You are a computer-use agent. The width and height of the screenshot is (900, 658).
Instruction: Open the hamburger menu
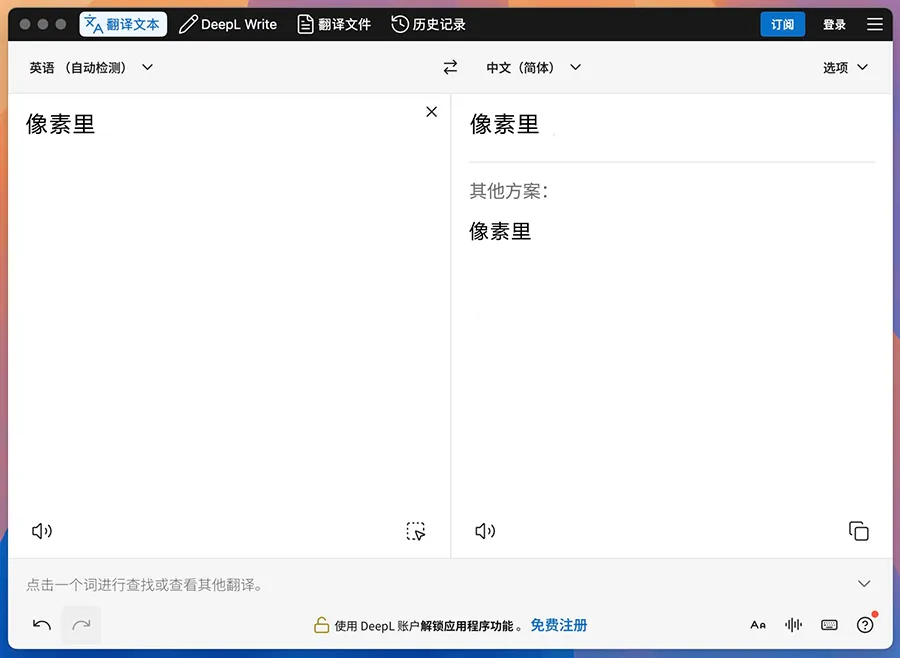click(875, 24)
